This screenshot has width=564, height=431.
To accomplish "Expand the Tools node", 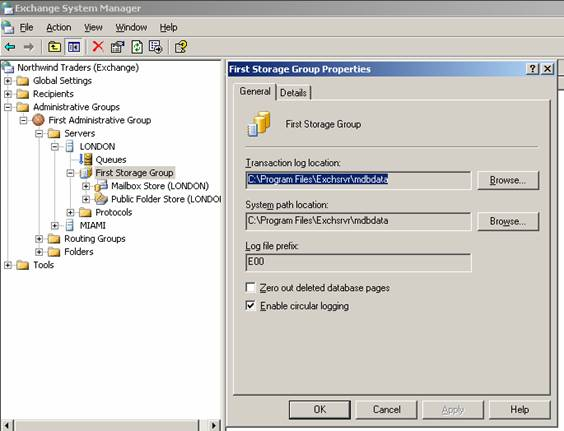I will pos(8,265).
